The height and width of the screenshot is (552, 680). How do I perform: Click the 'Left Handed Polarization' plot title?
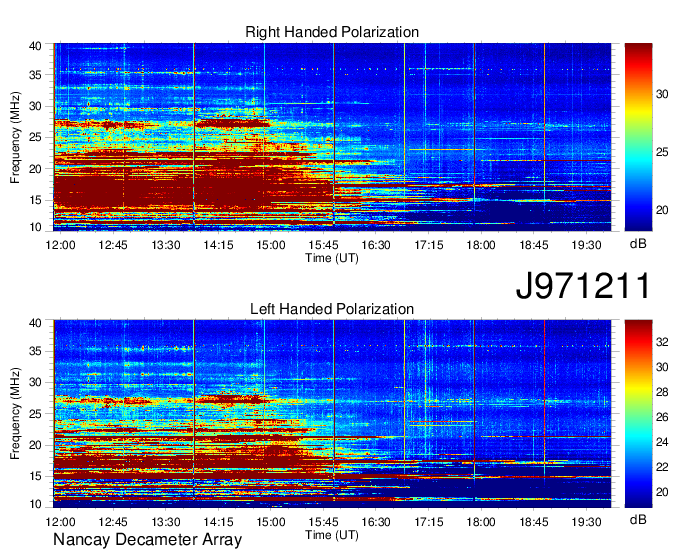332,309
